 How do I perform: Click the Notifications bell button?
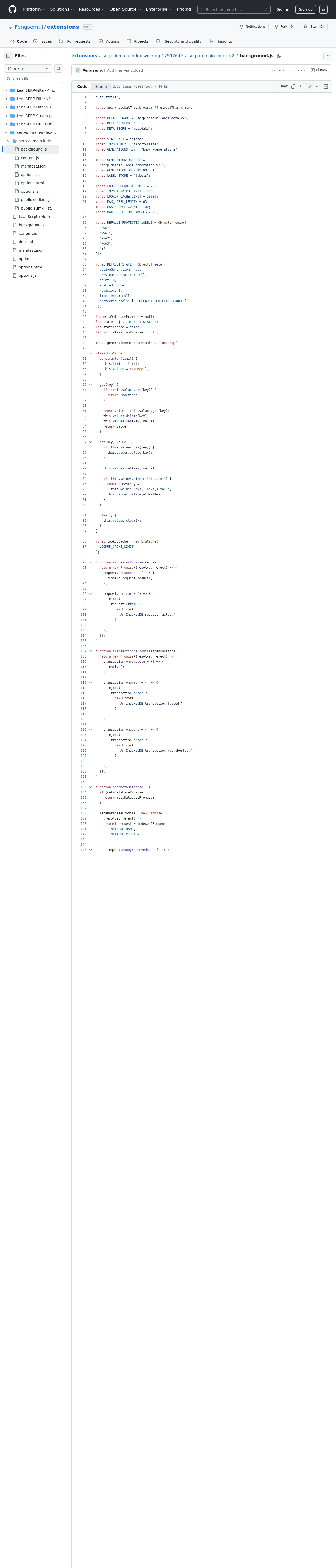(253, 27)
